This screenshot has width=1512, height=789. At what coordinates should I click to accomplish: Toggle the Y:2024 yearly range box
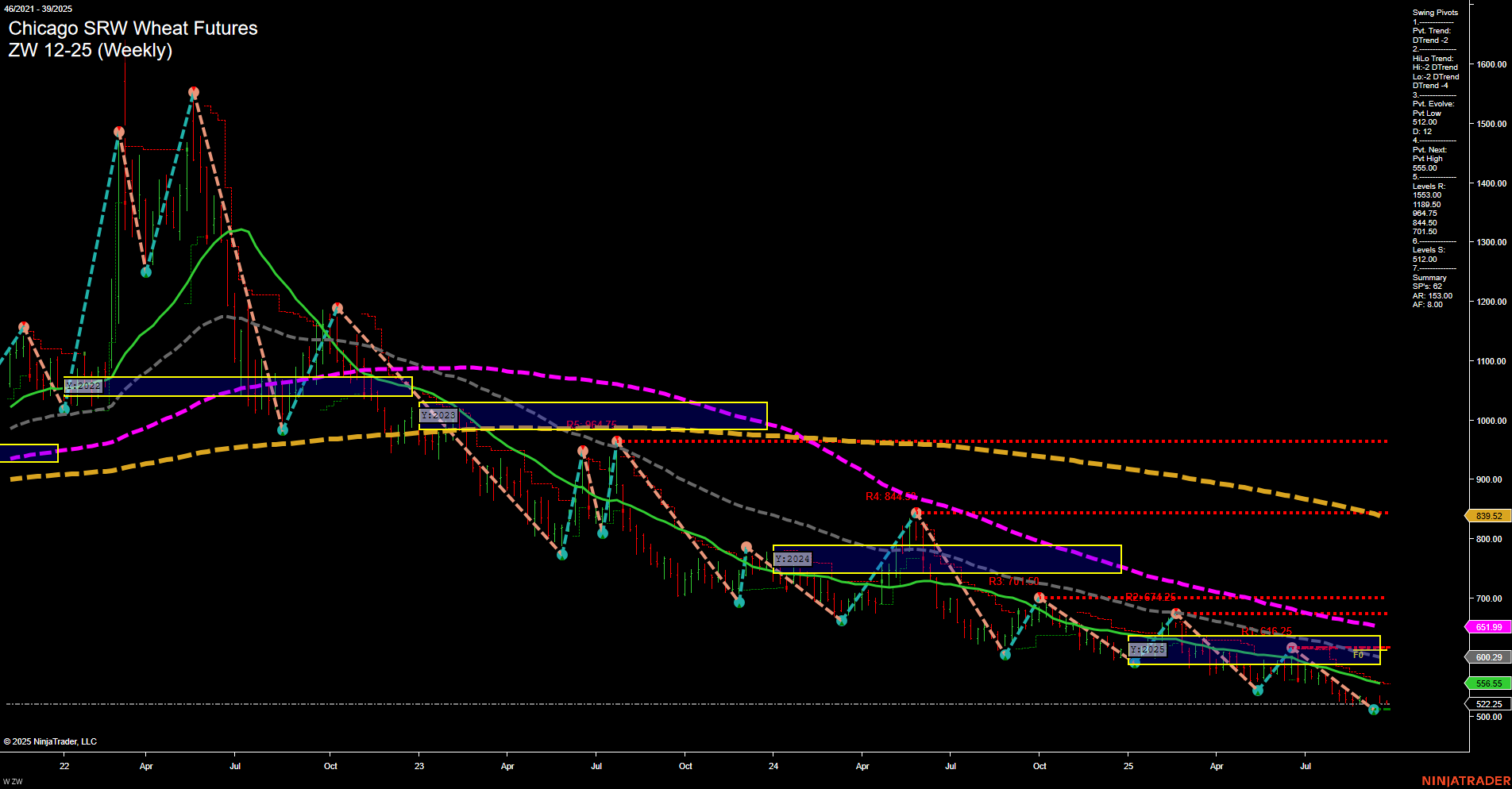tap(791, 558)
